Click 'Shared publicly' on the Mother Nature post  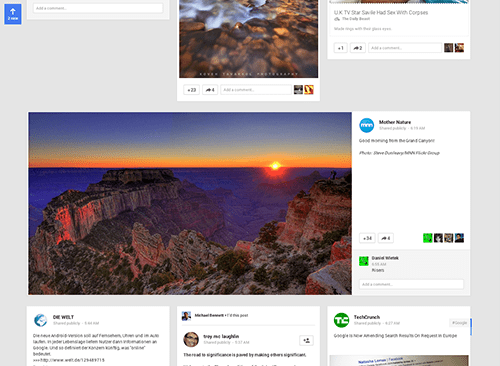(392, 128)
